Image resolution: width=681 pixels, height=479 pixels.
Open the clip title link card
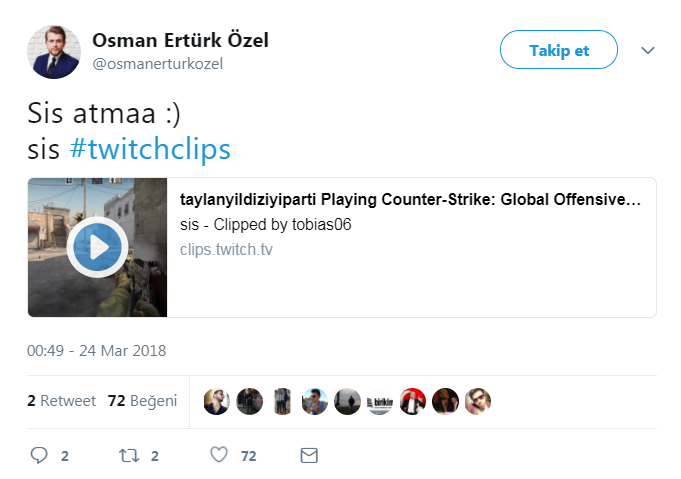(410, 200)
